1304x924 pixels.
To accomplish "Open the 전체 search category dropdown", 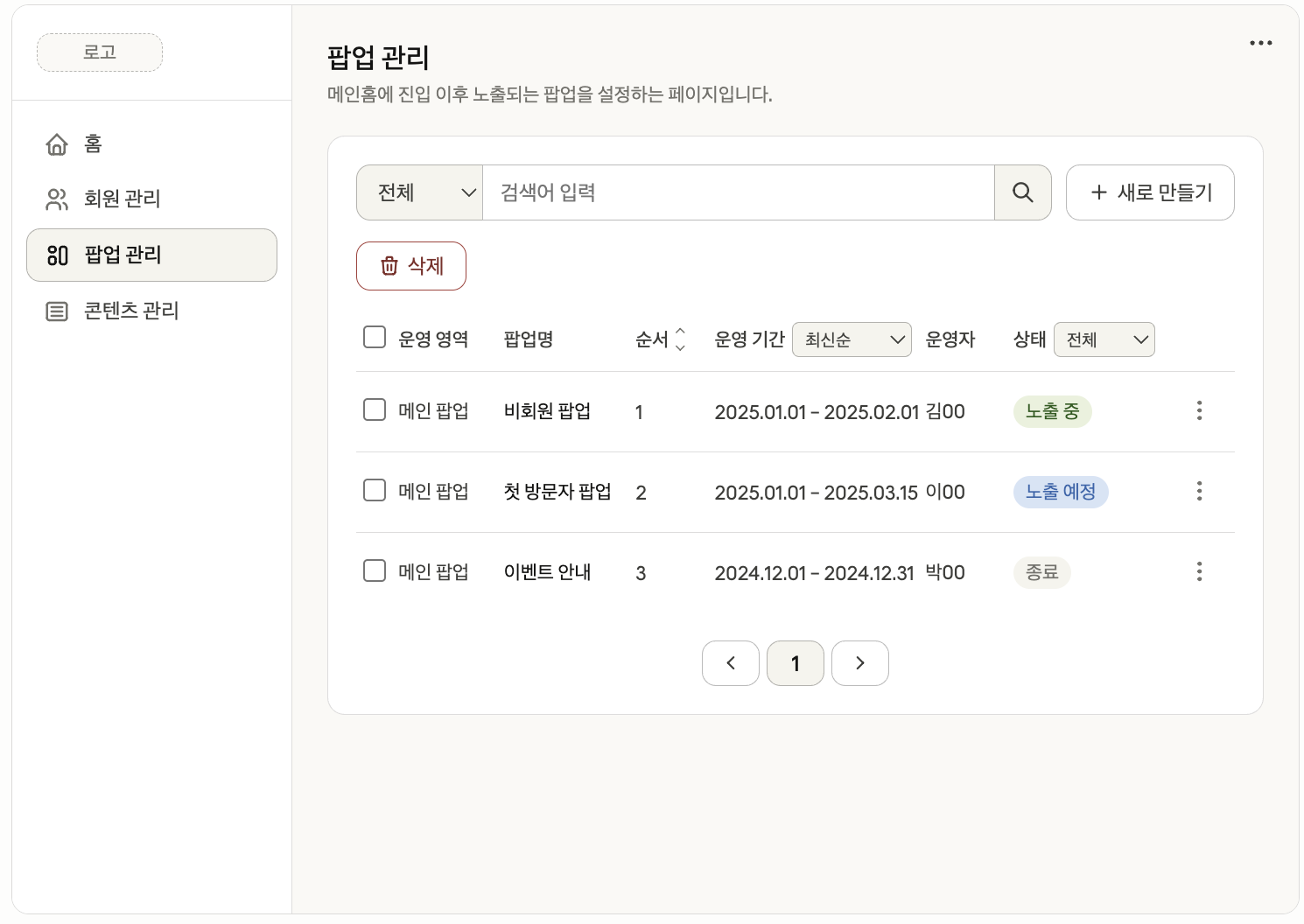I will 420,192.
